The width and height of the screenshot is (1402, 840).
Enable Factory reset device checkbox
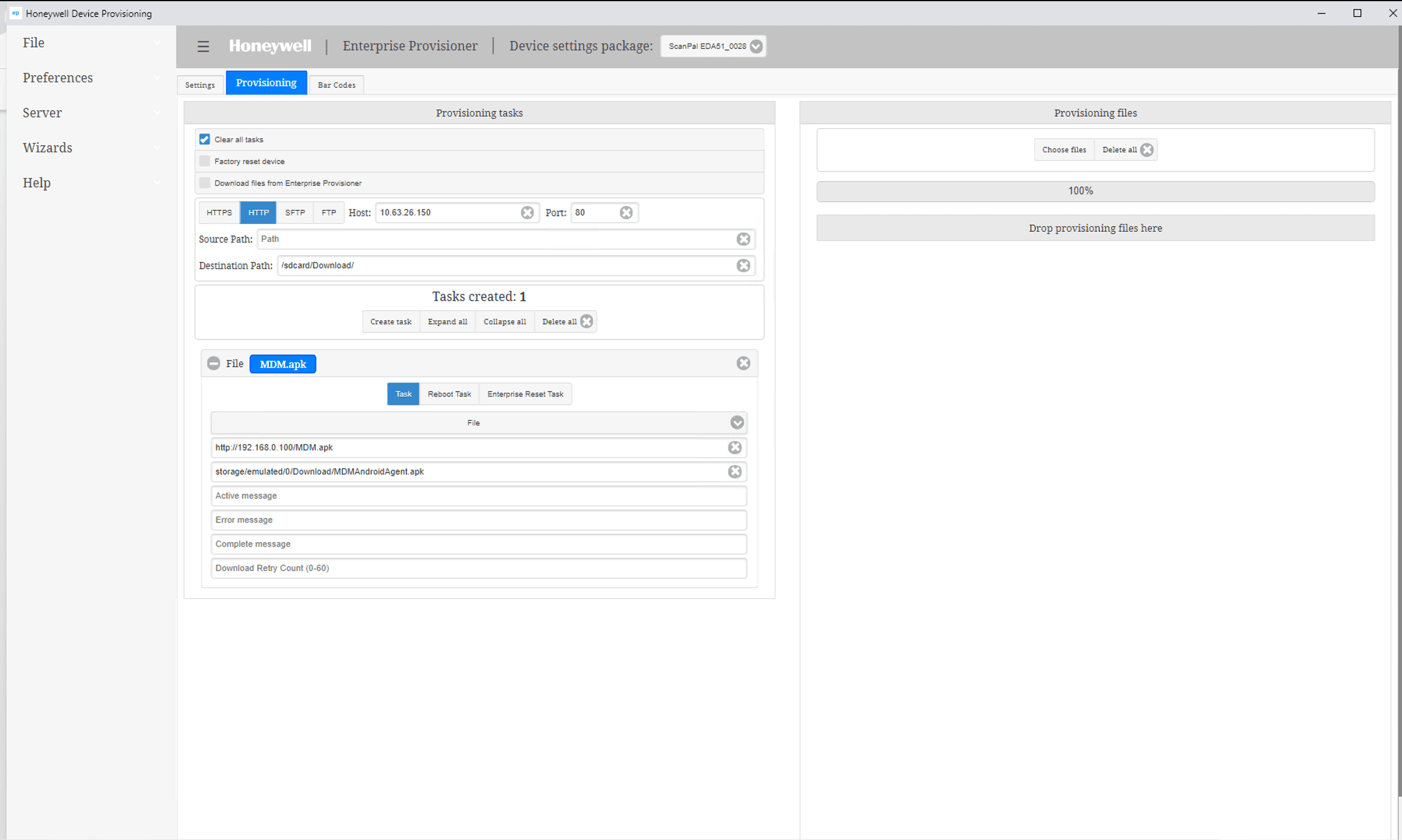point(204,161)
